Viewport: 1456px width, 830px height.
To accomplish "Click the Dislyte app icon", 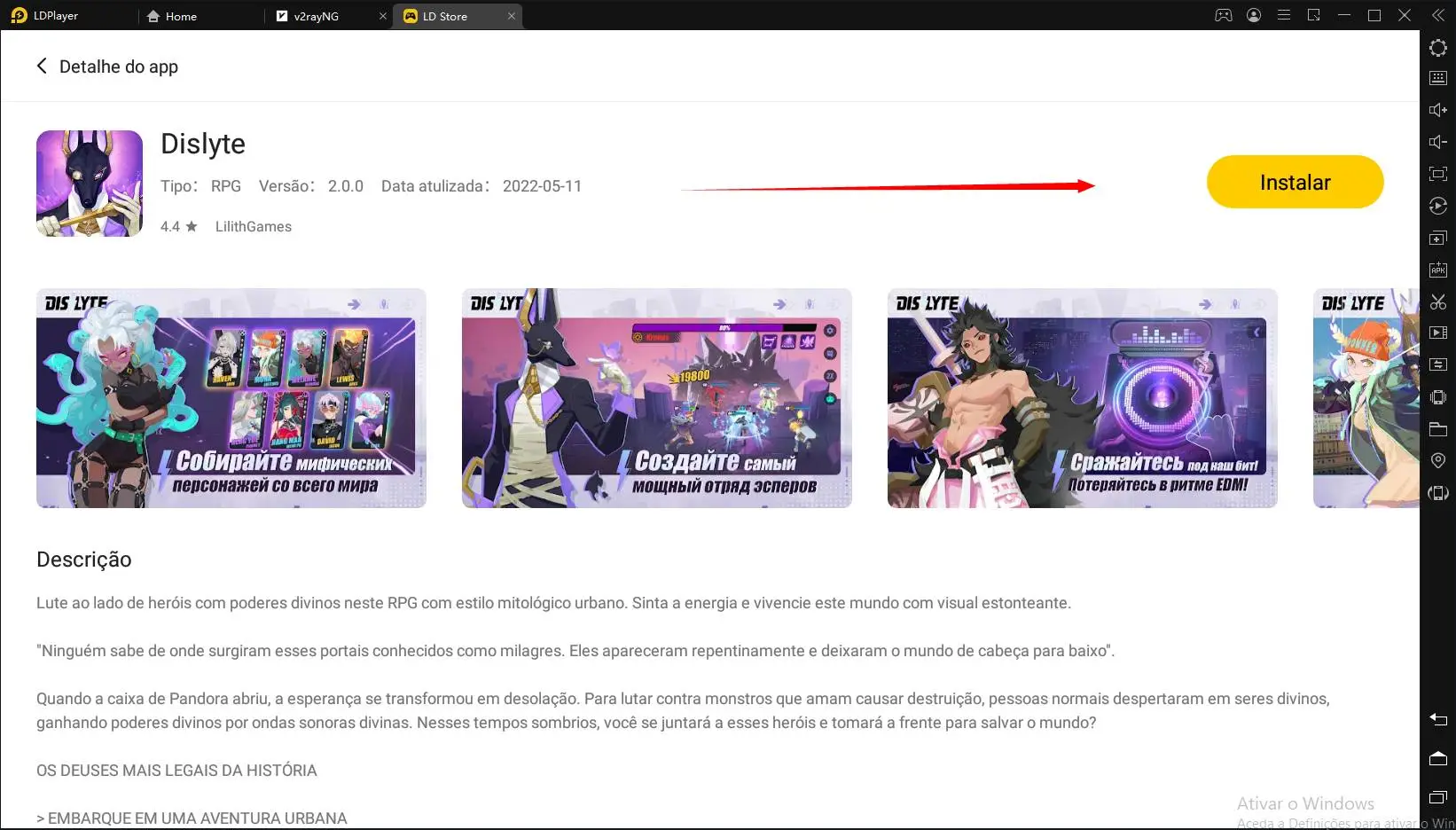I will [90, 184].
